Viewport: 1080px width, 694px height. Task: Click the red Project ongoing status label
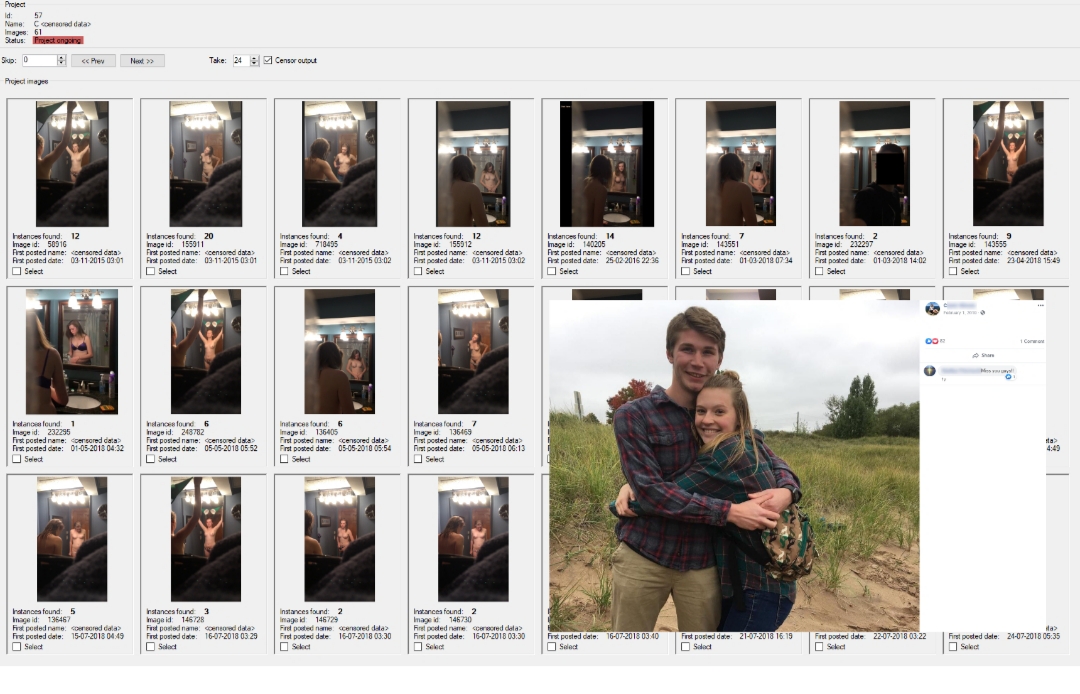tap(58, 40)
